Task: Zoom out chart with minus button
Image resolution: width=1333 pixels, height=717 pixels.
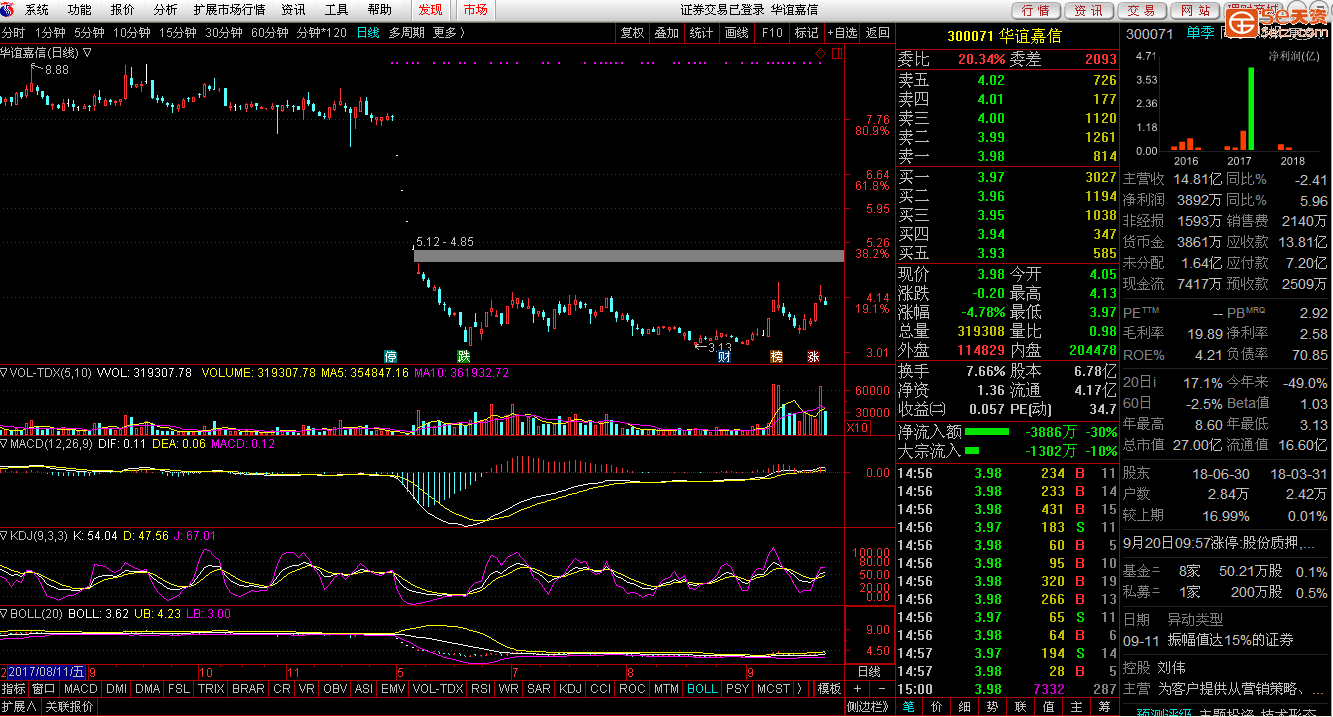Action: coord(882,689)
